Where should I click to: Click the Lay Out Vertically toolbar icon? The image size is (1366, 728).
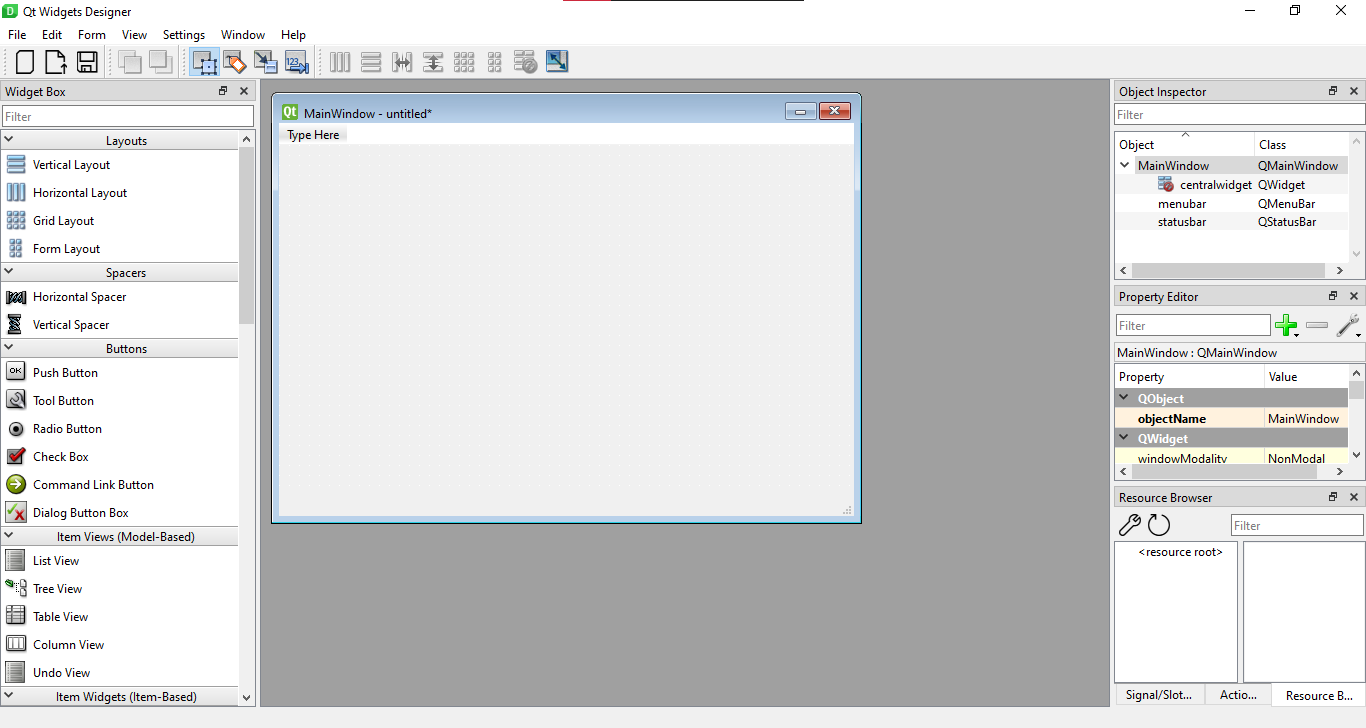coord(371,62)
